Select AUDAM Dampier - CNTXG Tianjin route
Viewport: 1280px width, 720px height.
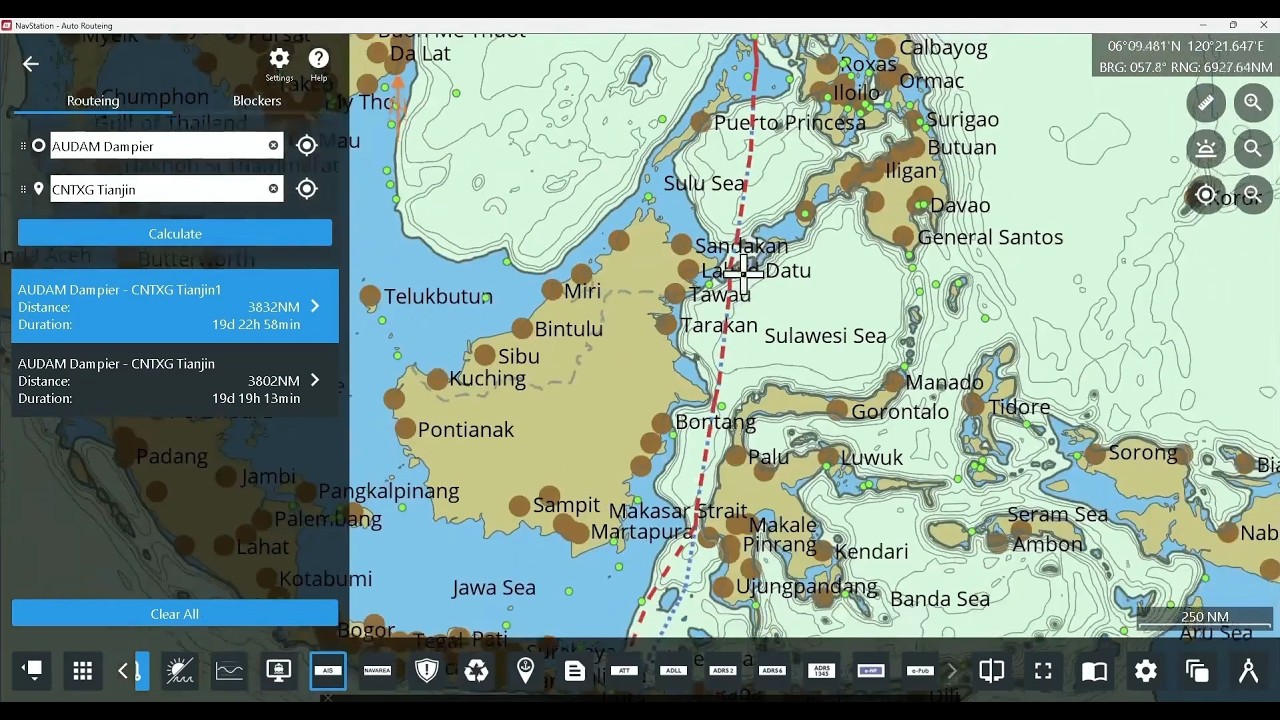[x=175, y=380]
